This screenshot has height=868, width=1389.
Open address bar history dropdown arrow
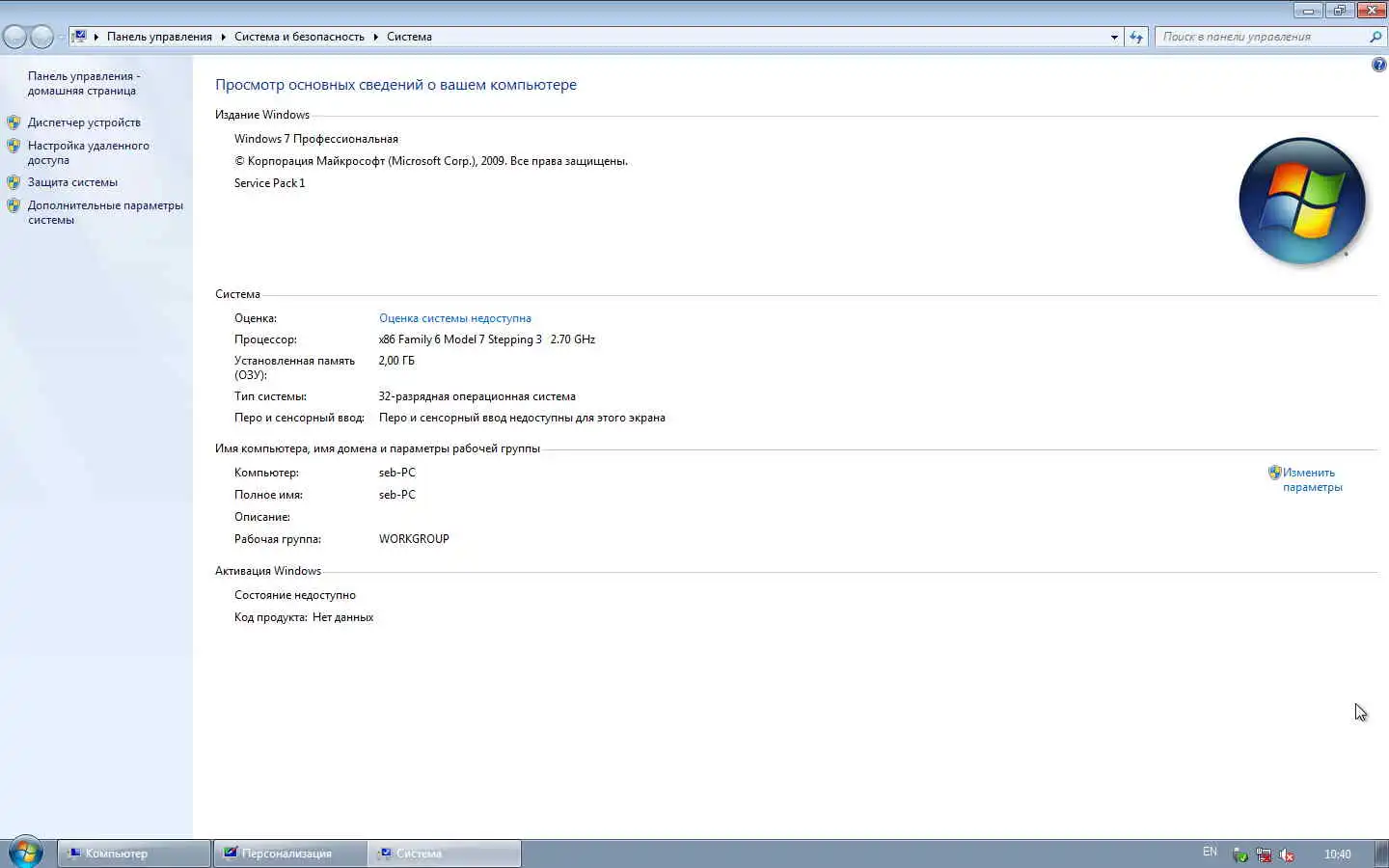point(1114,37)
